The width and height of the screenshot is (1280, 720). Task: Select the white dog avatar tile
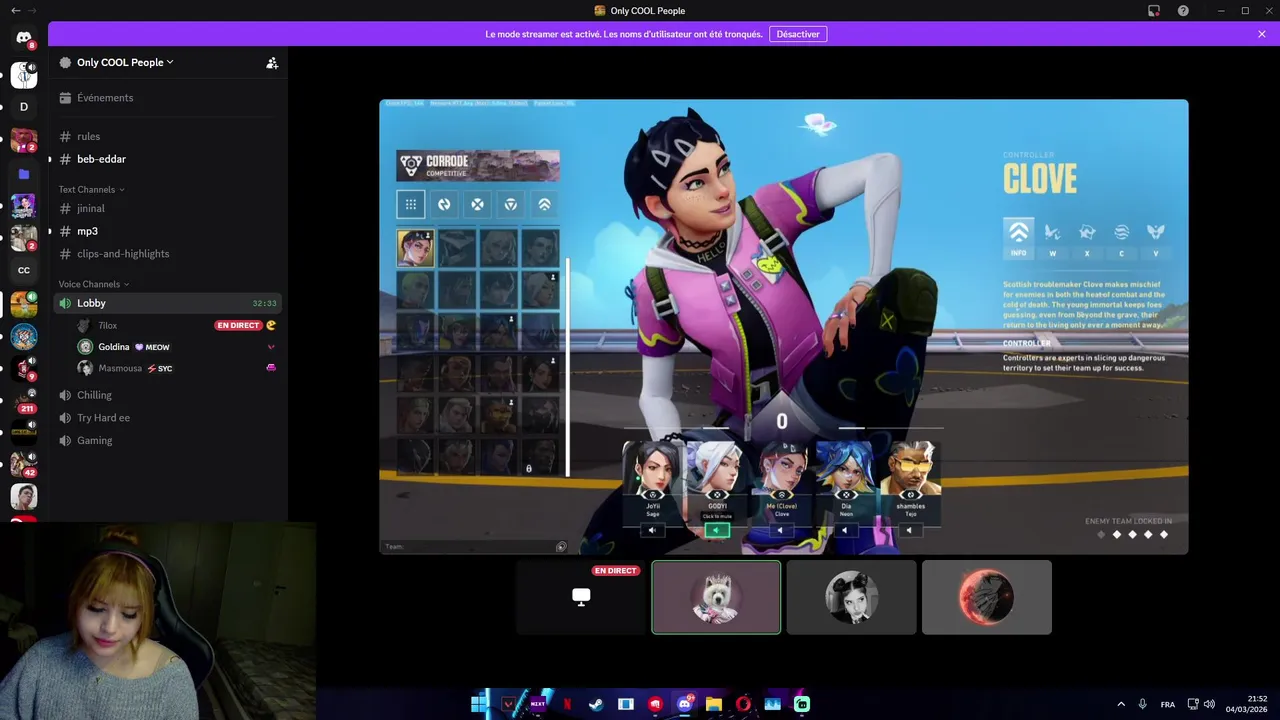pyautogui.click(x=716, y=597)
